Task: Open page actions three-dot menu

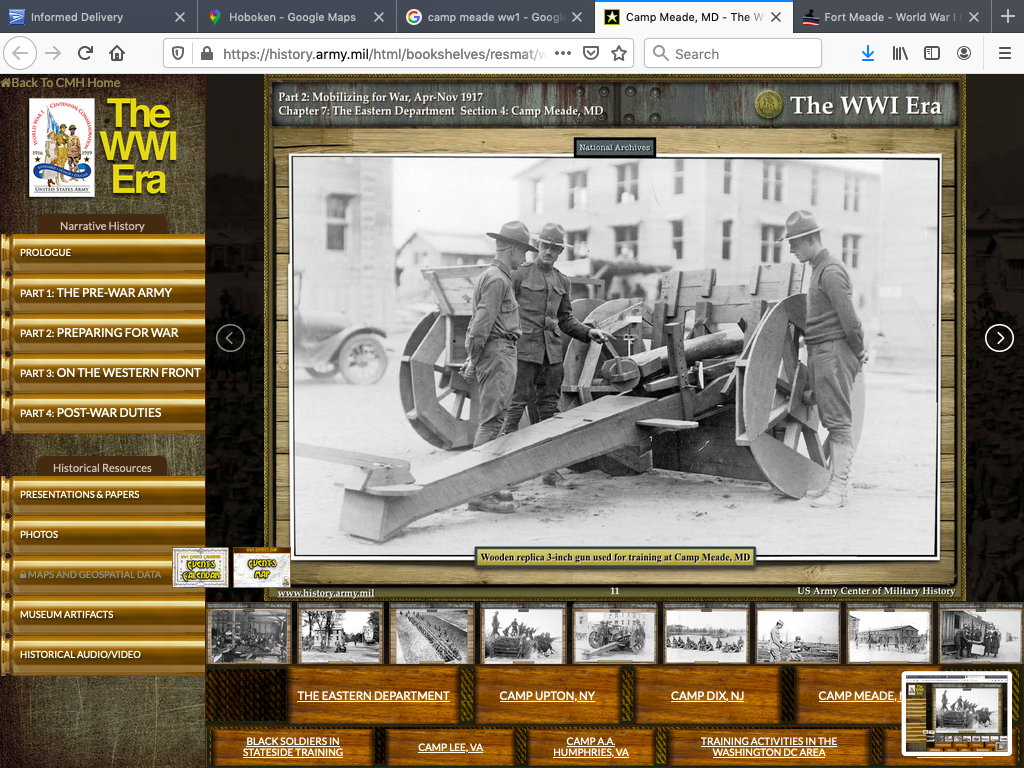Action: (563, 53)
